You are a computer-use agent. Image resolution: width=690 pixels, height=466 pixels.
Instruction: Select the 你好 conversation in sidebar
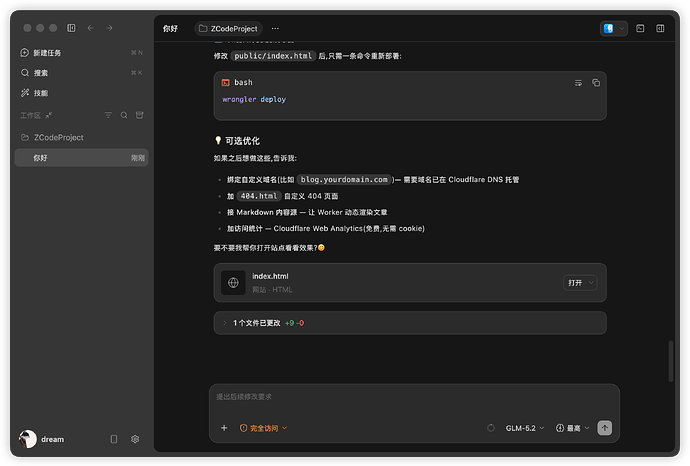coord(81,158)
